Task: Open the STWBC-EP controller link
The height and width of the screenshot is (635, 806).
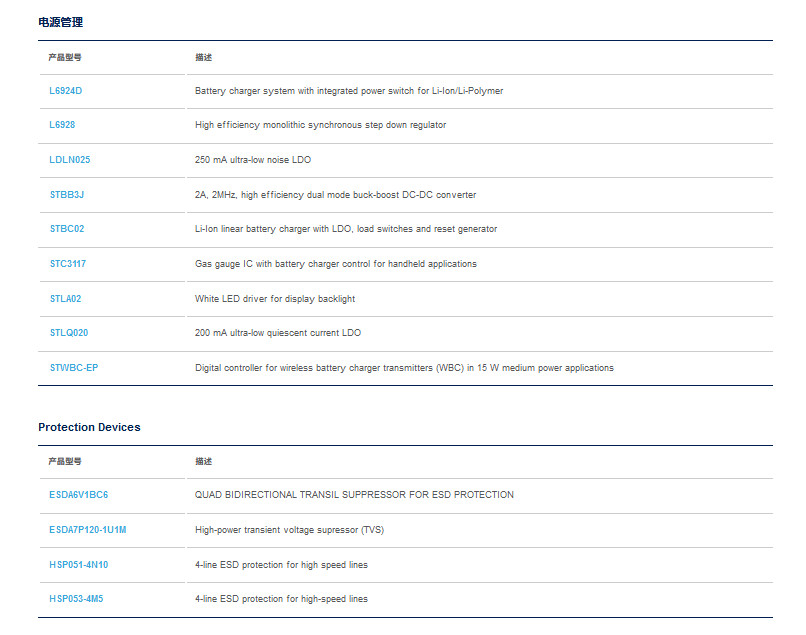Action: click(x=74, y=368)
